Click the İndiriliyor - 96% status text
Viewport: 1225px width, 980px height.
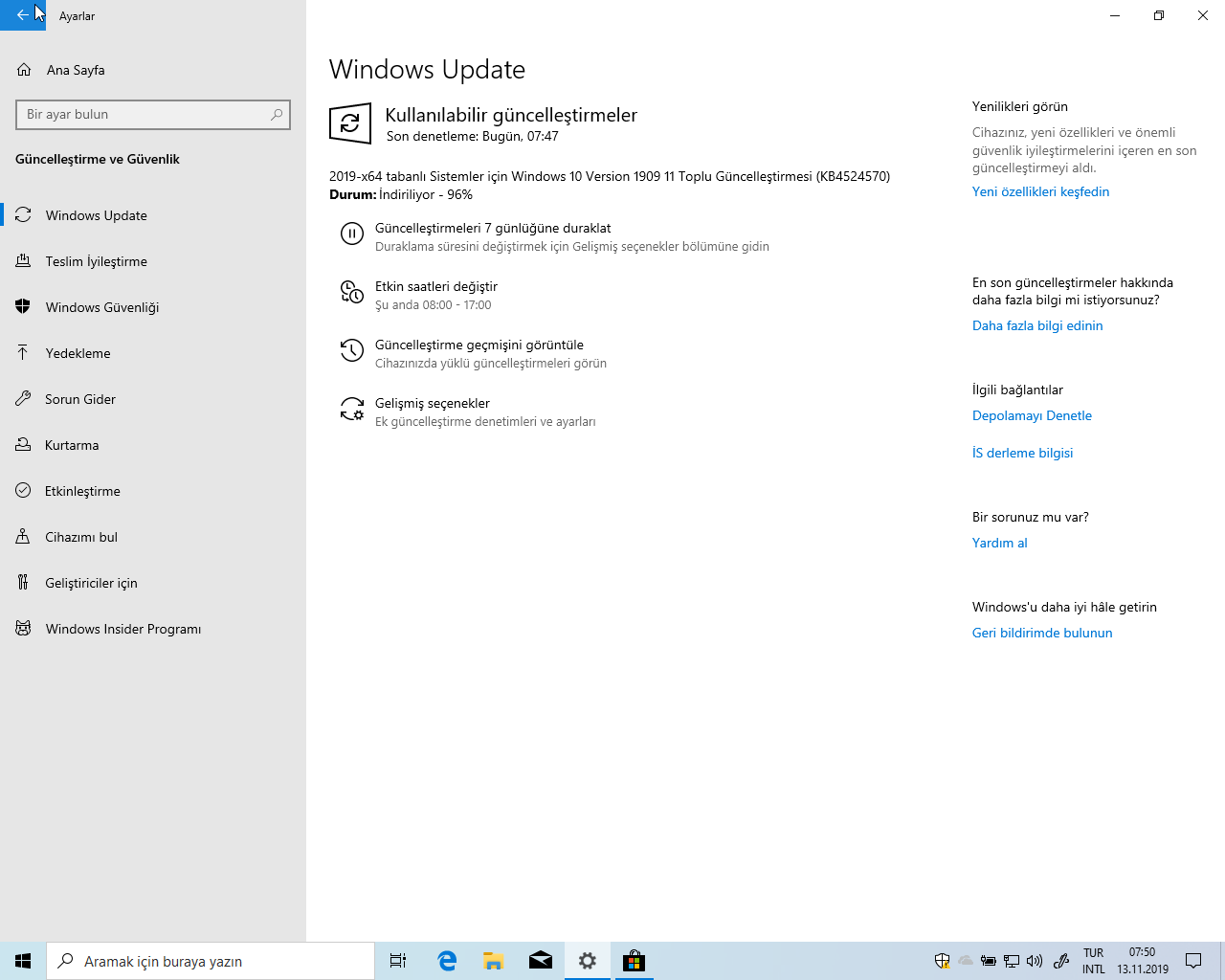tap(426, 194)
